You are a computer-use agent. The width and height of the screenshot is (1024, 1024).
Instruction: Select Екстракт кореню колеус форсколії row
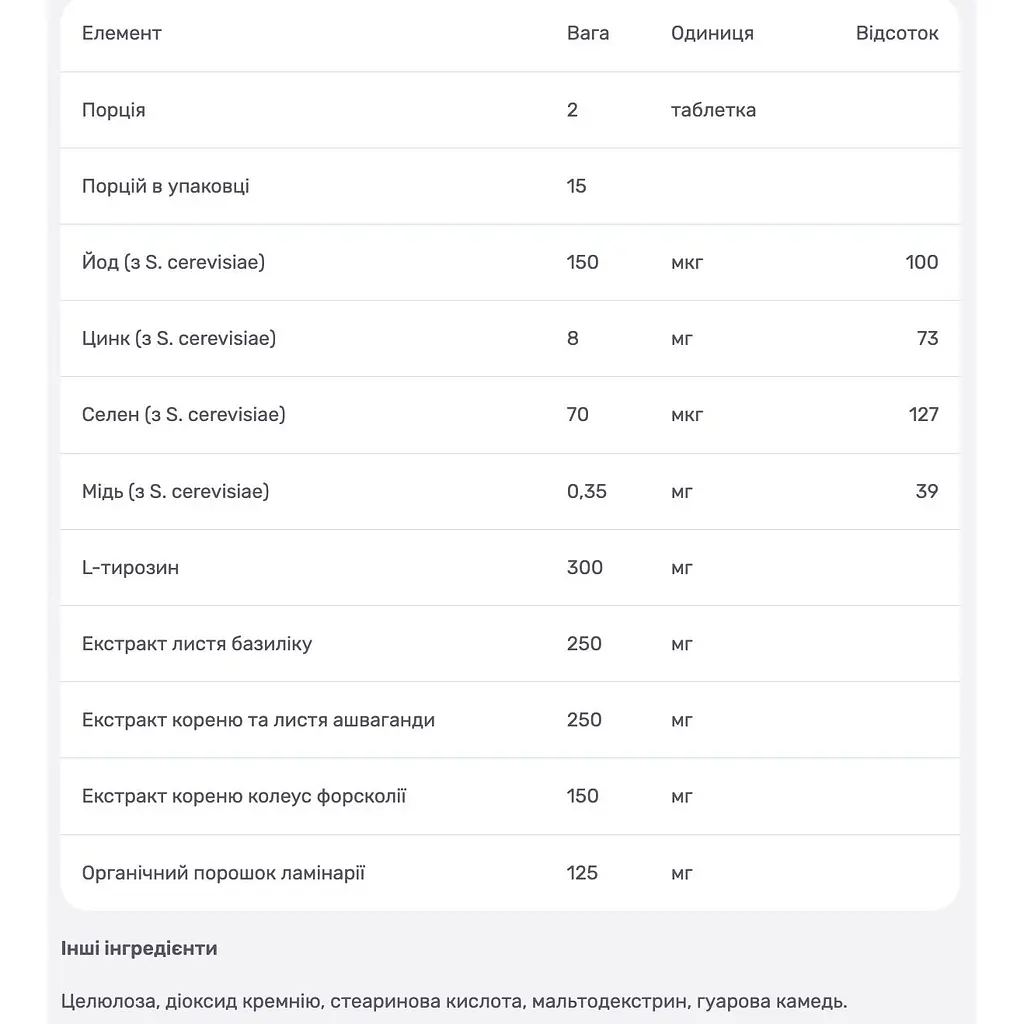pos(510,796)
